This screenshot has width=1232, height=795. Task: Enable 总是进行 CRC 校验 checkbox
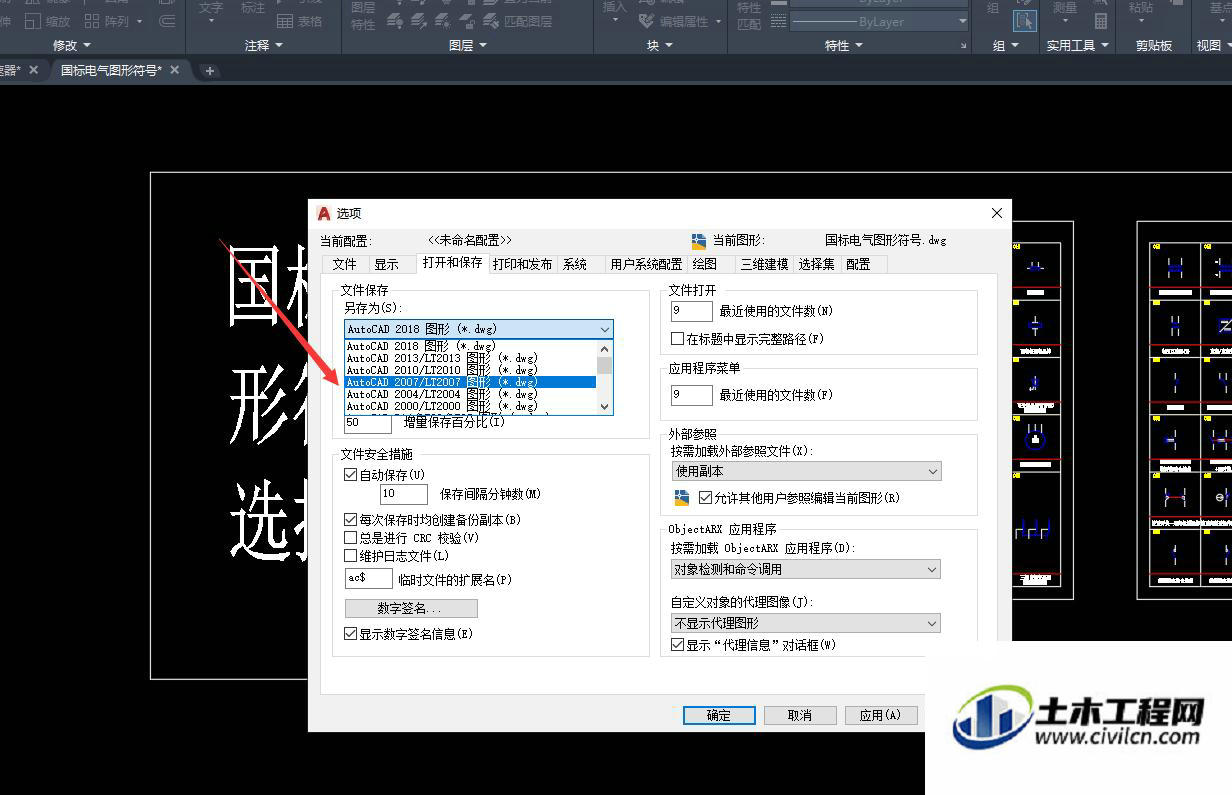point(350,538)
